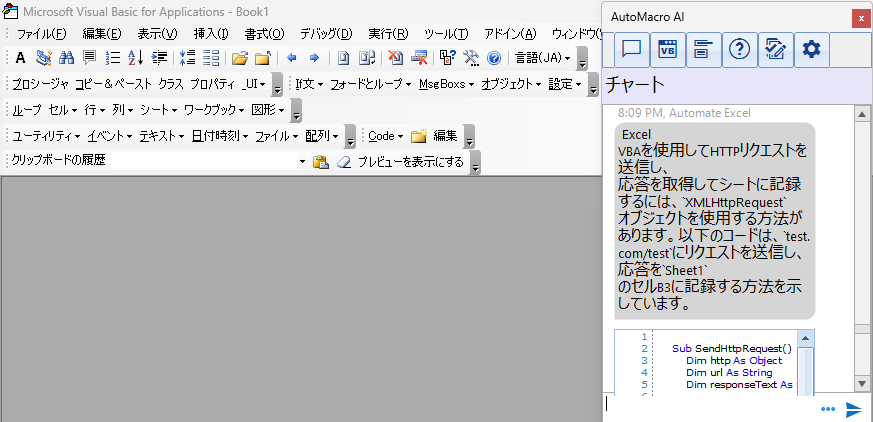Image resolution: width=873 pixels, height=422 pixels.
Task: Click the three-dot more options icon
Action: pyautogui.click(x=828, y=410)
